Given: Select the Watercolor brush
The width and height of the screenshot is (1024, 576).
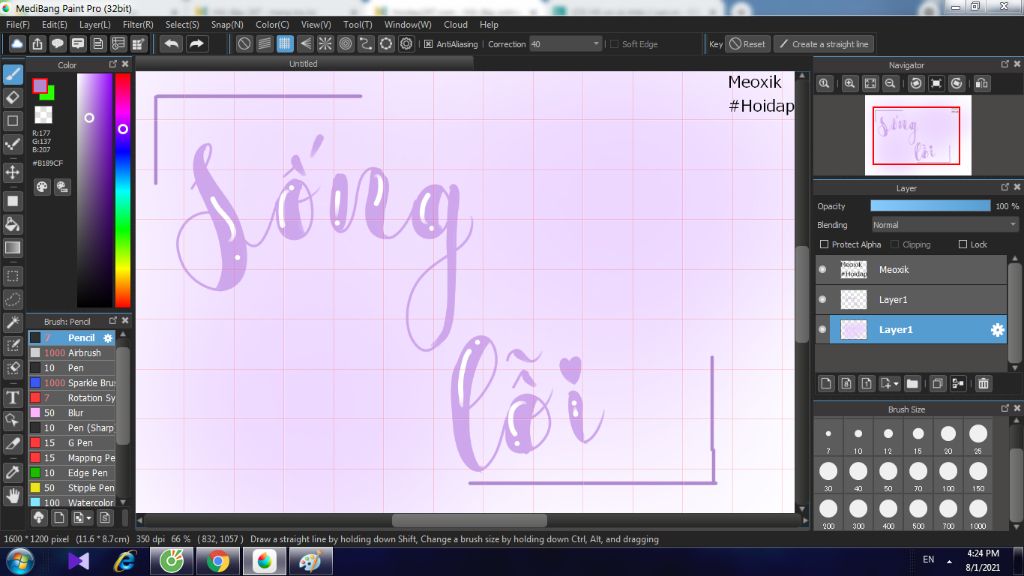Looking at the screenshot, I should click(x=72, y=502).
